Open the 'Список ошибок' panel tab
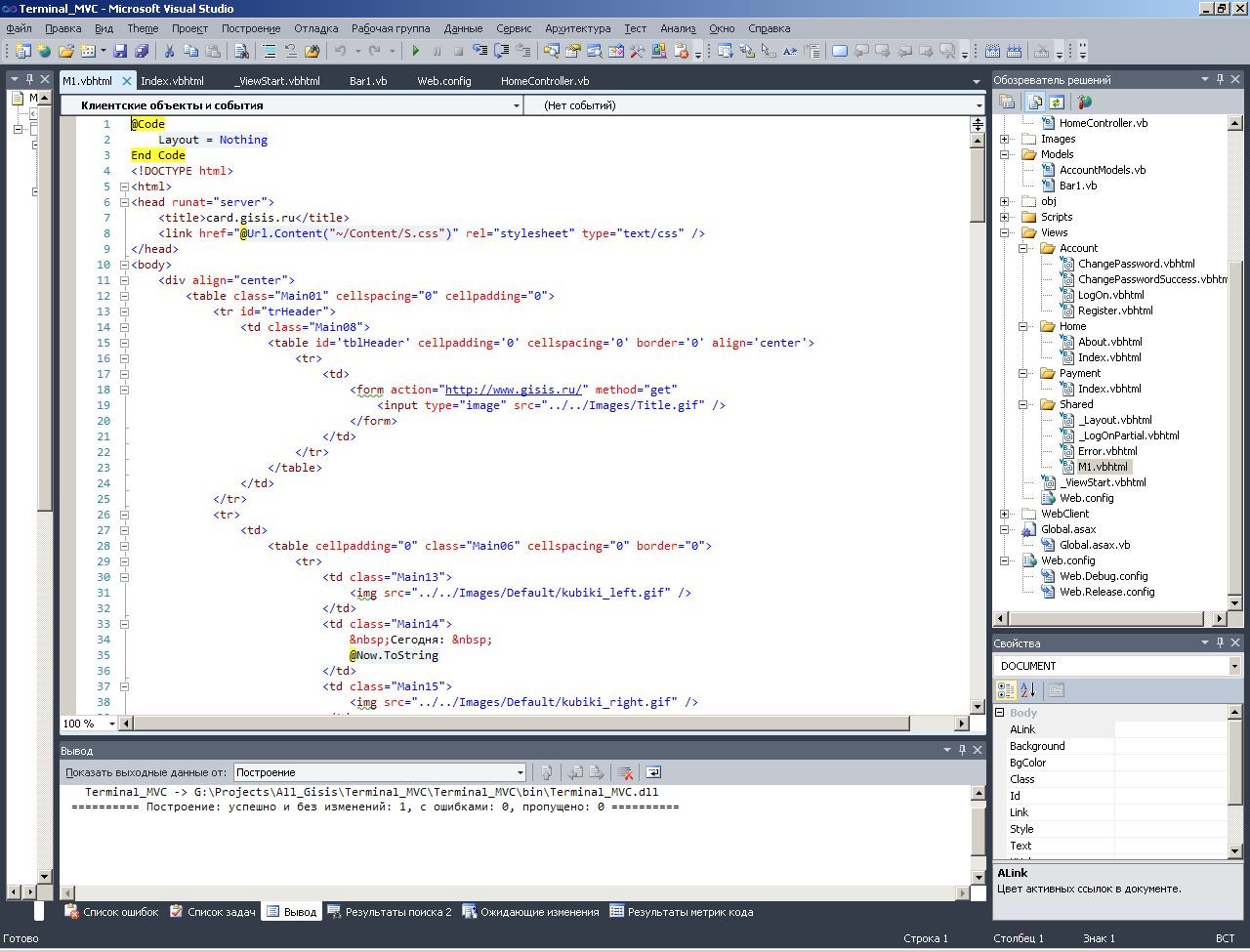Image resolution: width=1250 pixels, height=952 pixels. click(111, 912)
